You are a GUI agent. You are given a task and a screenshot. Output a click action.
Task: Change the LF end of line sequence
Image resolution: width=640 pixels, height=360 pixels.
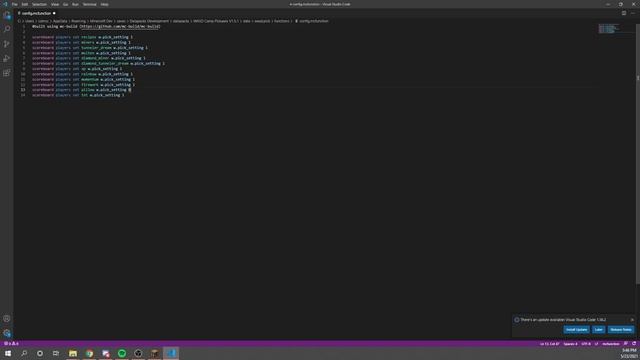[x=596, y=344]
